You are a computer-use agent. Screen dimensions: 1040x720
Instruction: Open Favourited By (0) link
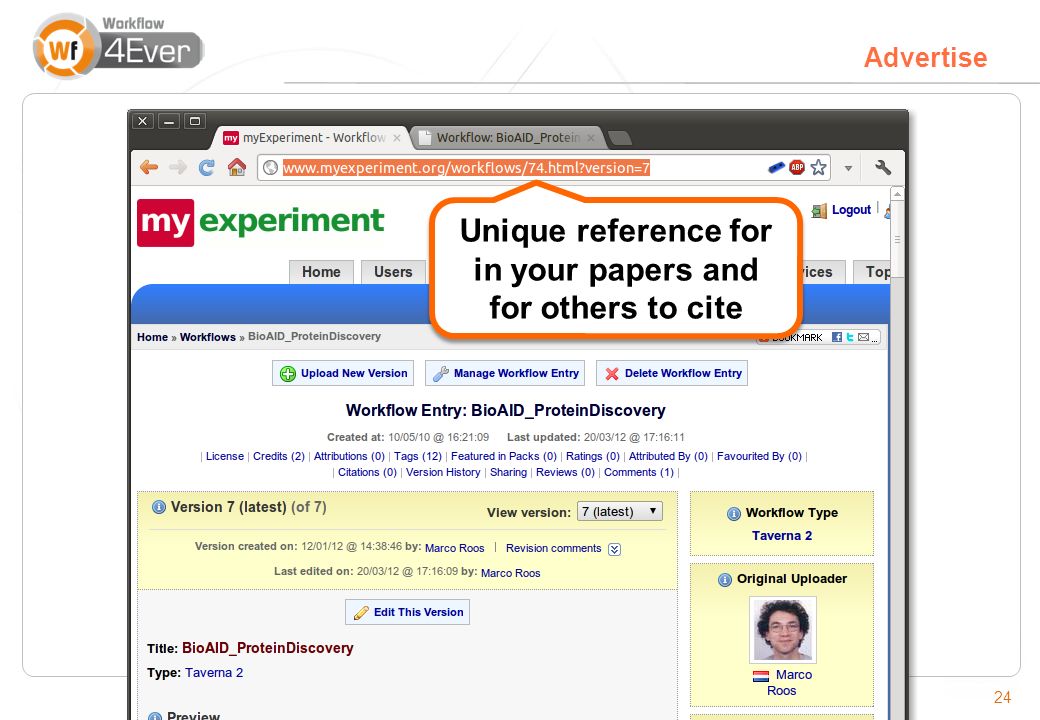(759, 456)
